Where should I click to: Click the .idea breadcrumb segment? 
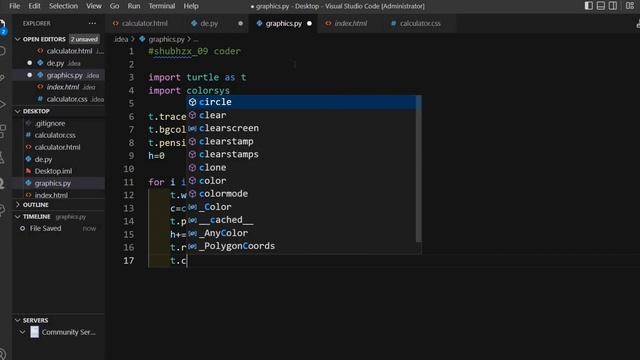tap(121, 39)
